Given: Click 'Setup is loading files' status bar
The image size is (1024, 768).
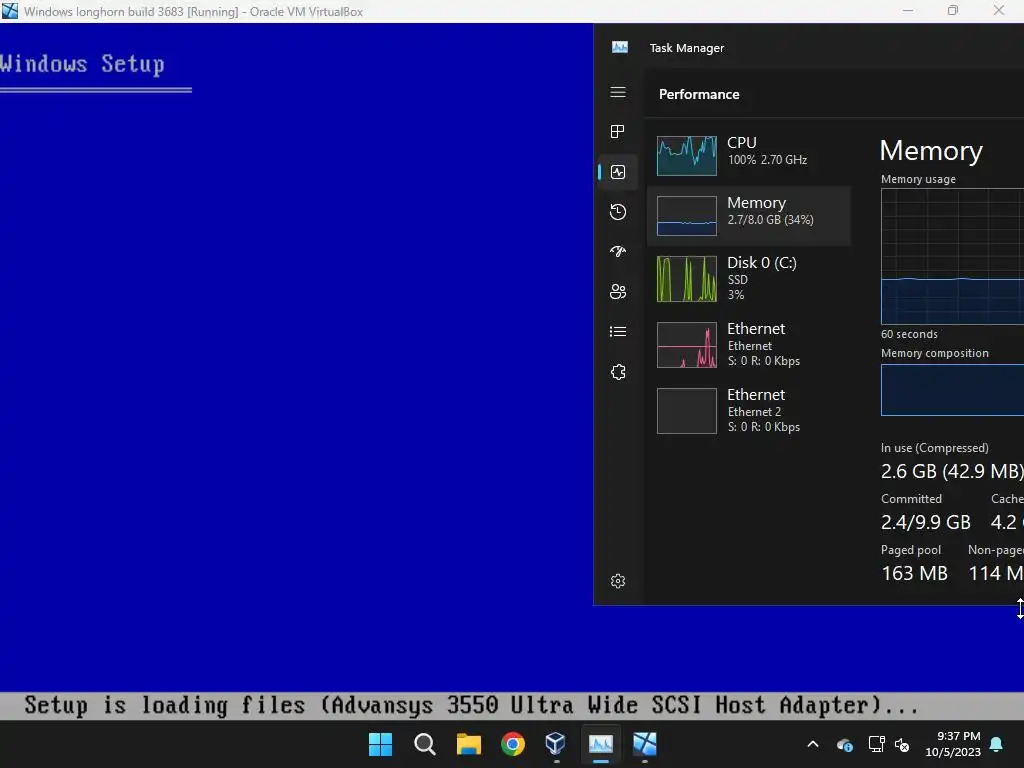Looking at the screenshot, I should [x=512, y=706].
